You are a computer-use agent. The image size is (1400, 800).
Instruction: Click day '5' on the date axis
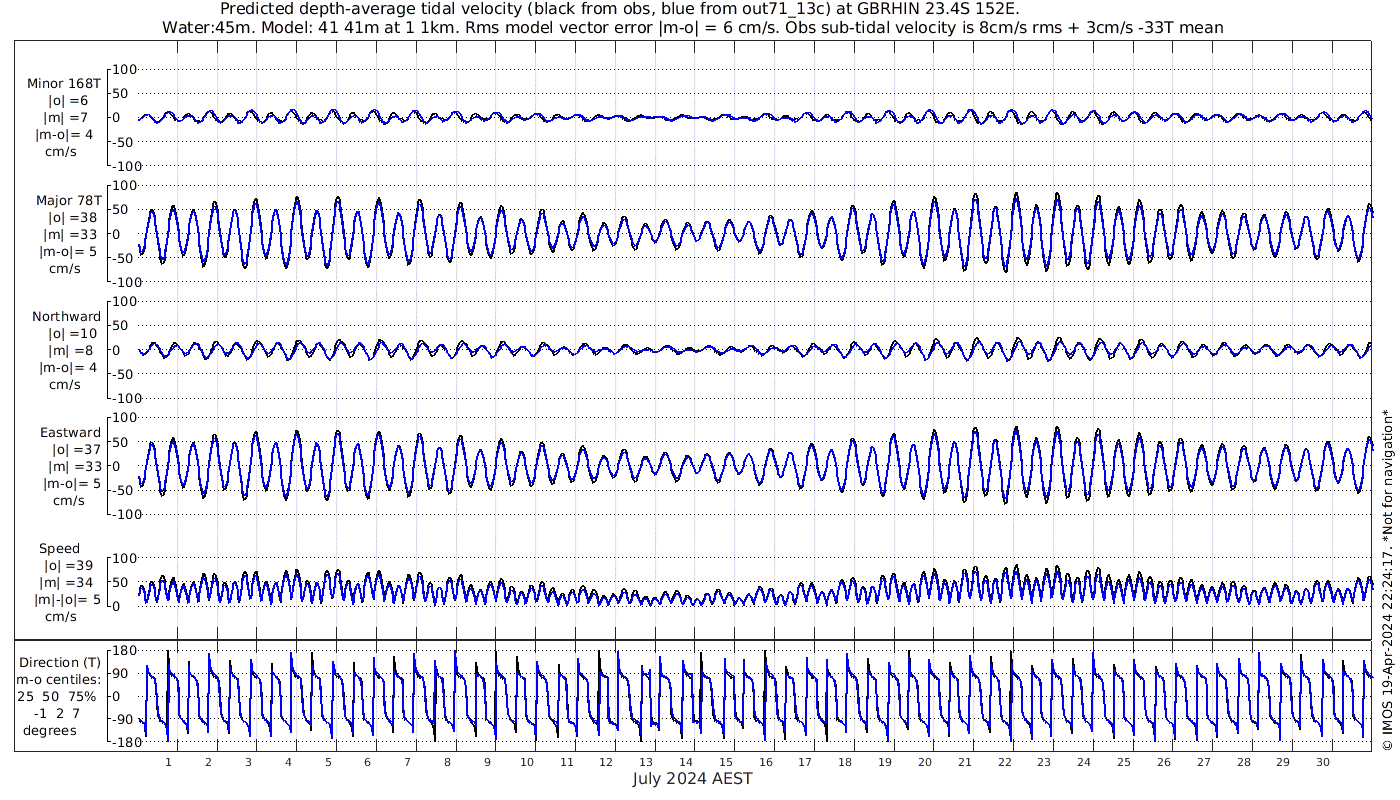coord(328,762)
